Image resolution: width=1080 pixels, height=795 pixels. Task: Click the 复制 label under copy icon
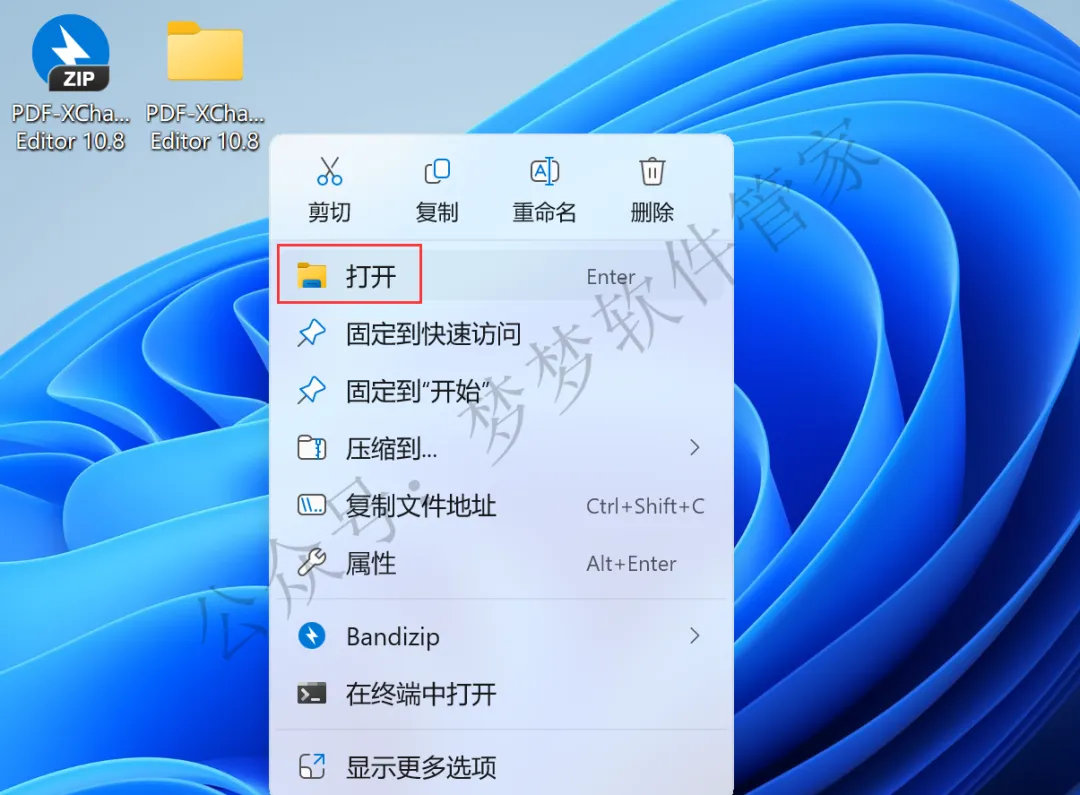[x=437, y=211]
